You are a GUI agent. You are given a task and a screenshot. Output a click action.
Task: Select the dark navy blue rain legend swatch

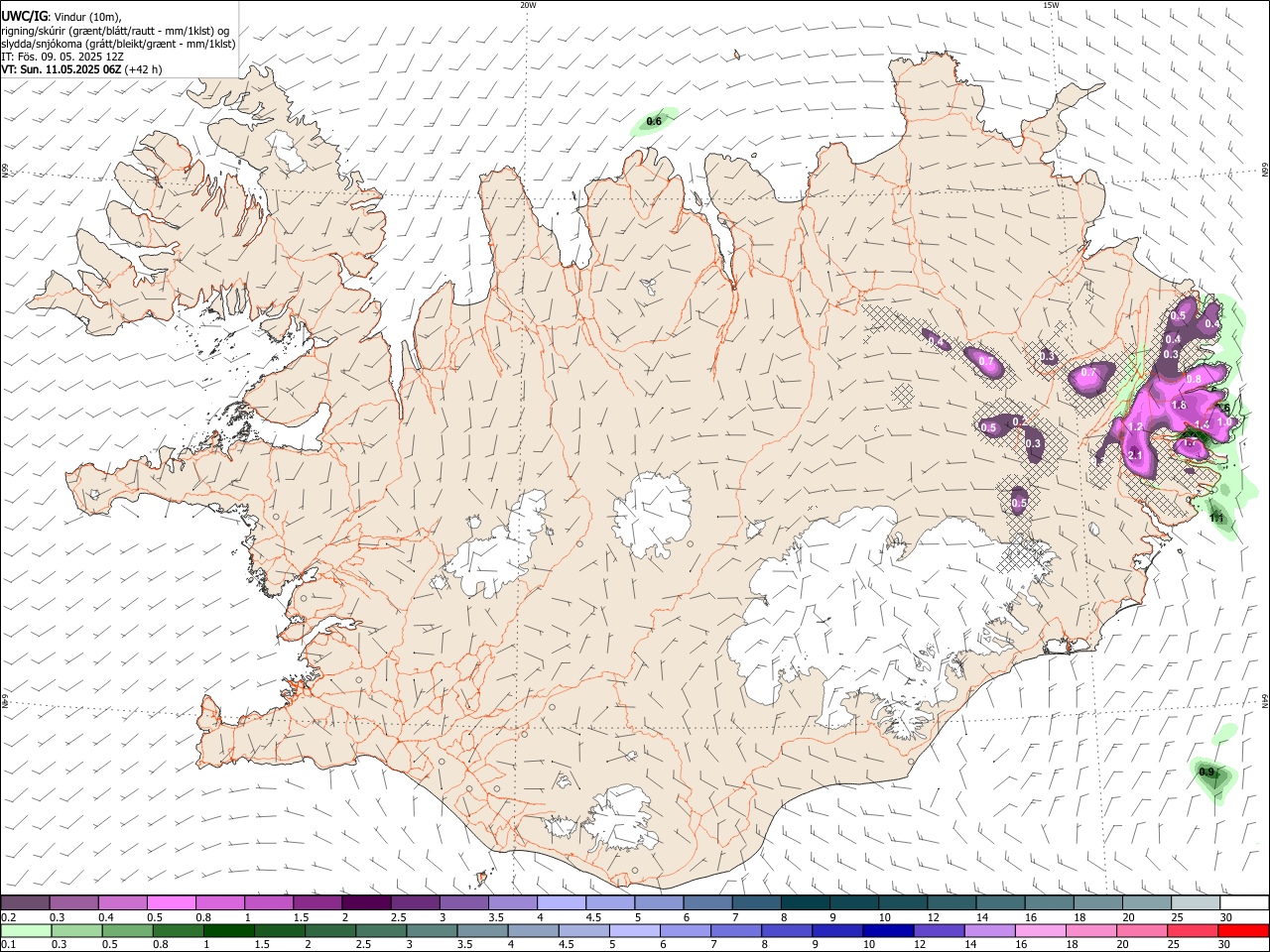[886, 930]
